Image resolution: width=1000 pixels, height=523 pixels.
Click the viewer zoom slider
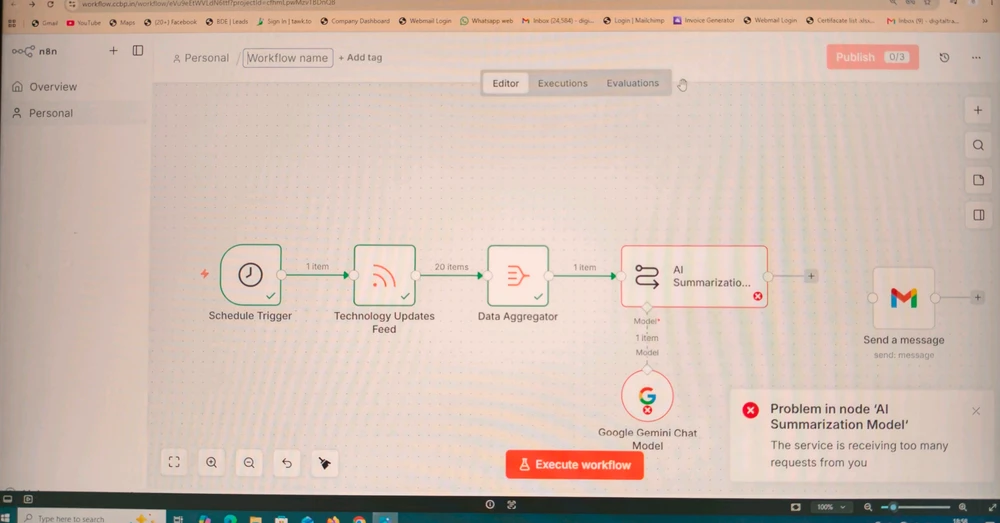(916, 507)
